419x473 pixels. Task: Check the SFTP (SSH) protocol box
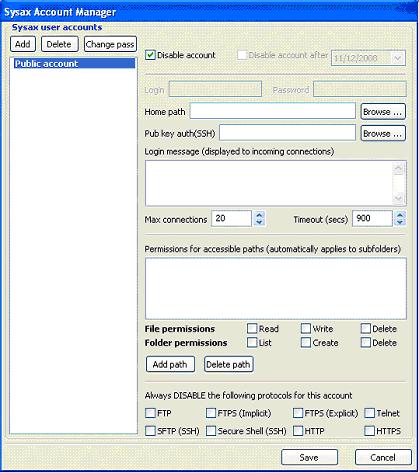150,431
